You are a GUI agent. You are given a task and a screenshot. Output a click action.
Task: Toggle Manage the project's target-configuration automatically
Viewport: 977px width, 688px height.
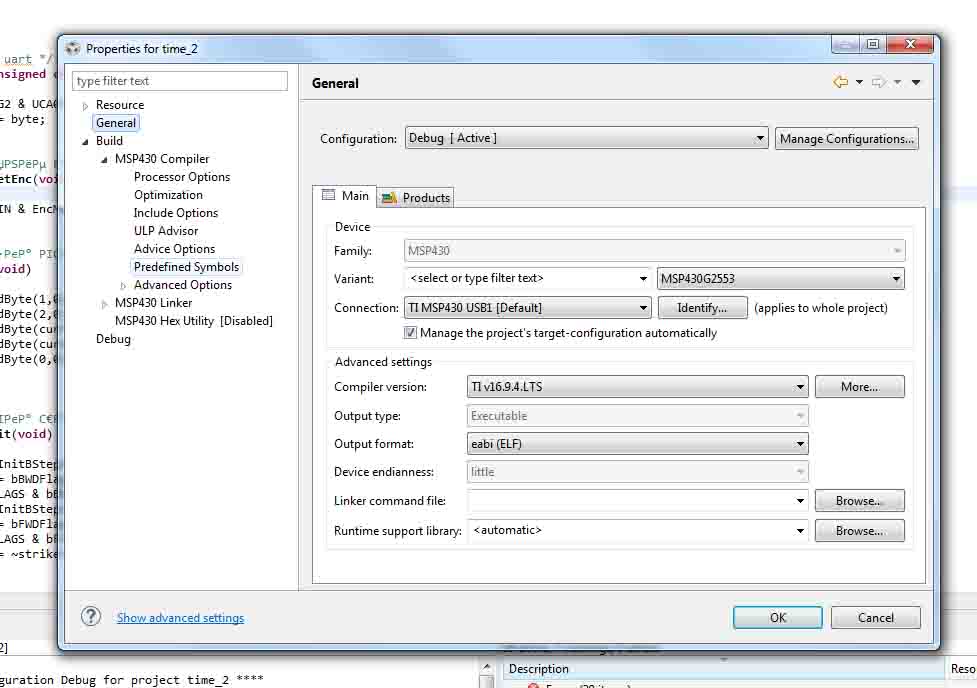410,333
